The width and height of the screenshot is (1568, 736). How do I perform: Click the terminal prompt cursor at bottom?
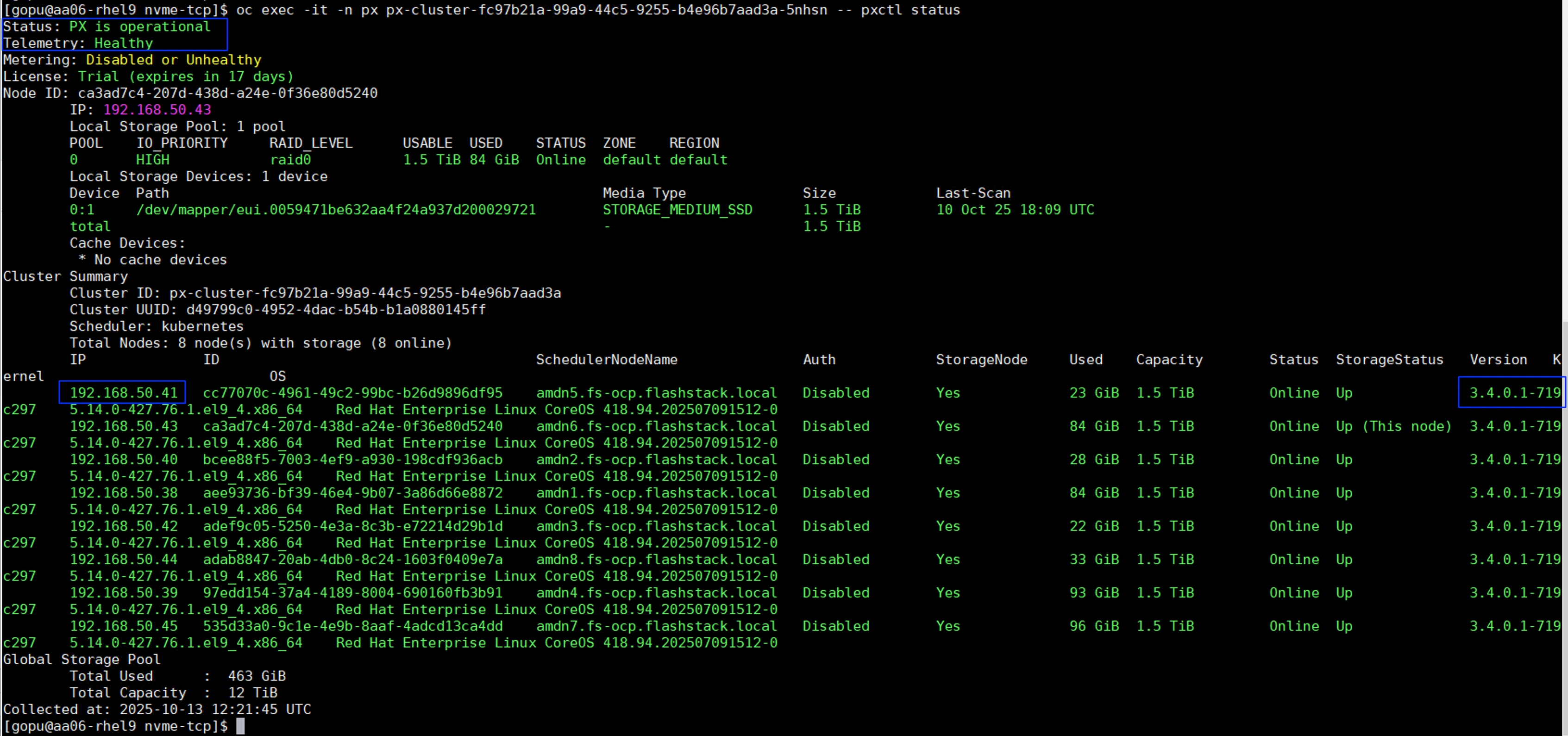[x=240, y=726]
